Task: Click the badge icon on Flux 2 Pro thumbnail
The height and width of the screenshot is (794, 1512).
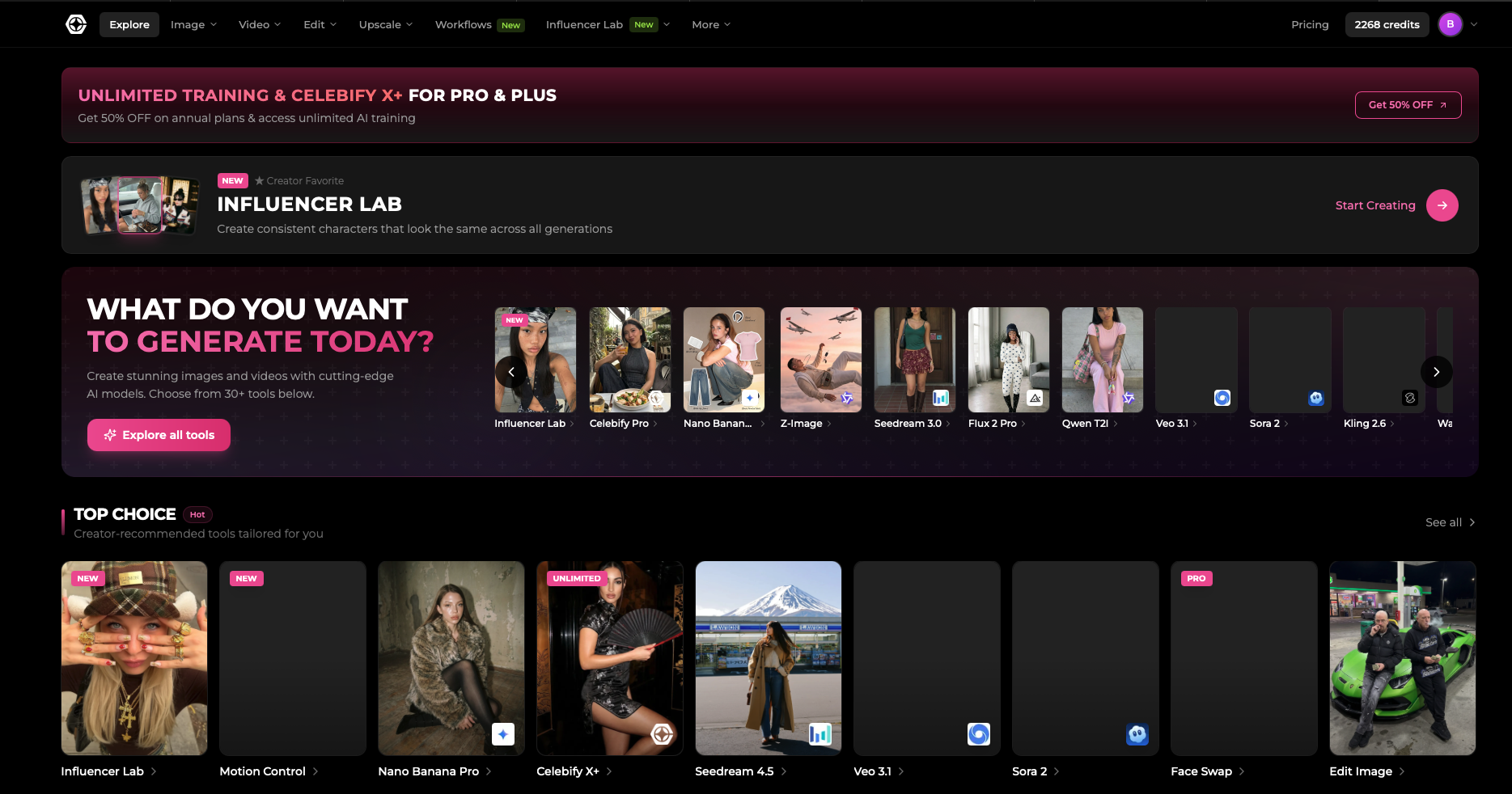Action: [x=1034, y=398]
